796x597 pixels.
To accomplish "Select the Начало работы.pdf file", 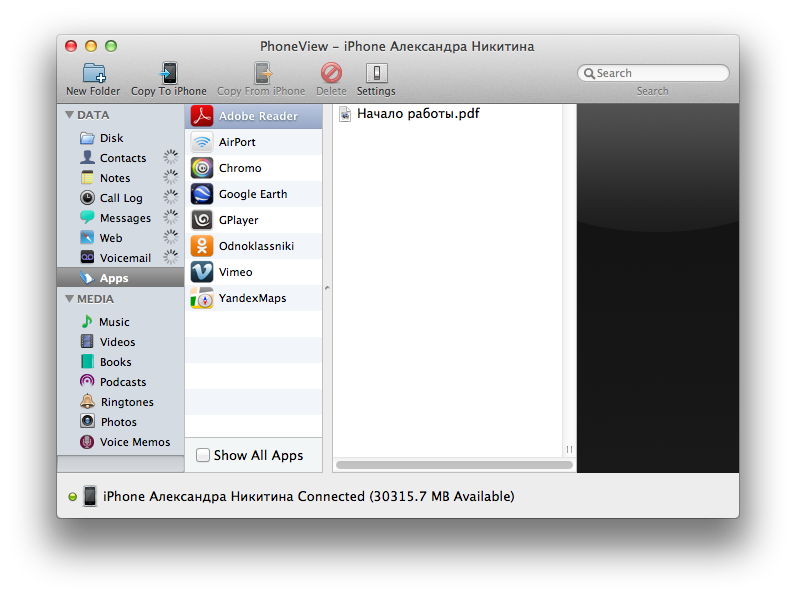I will tap(417, 114).
